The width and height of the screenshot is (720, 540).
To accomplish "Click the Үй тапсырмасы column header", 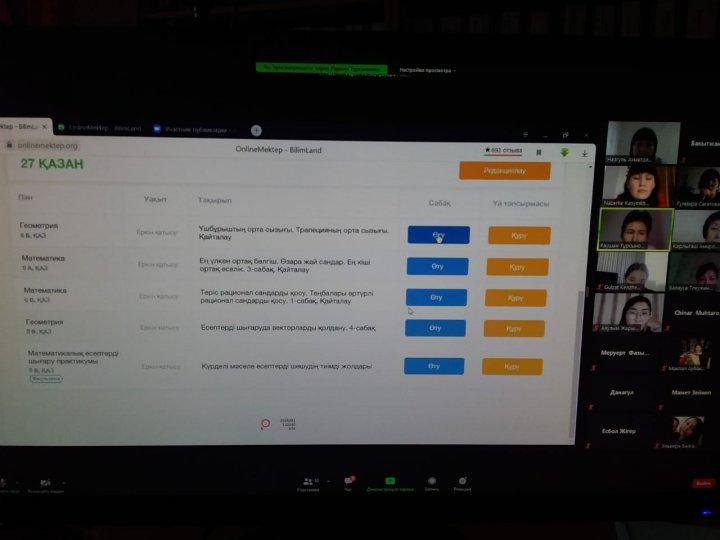I will pos(521,203).
